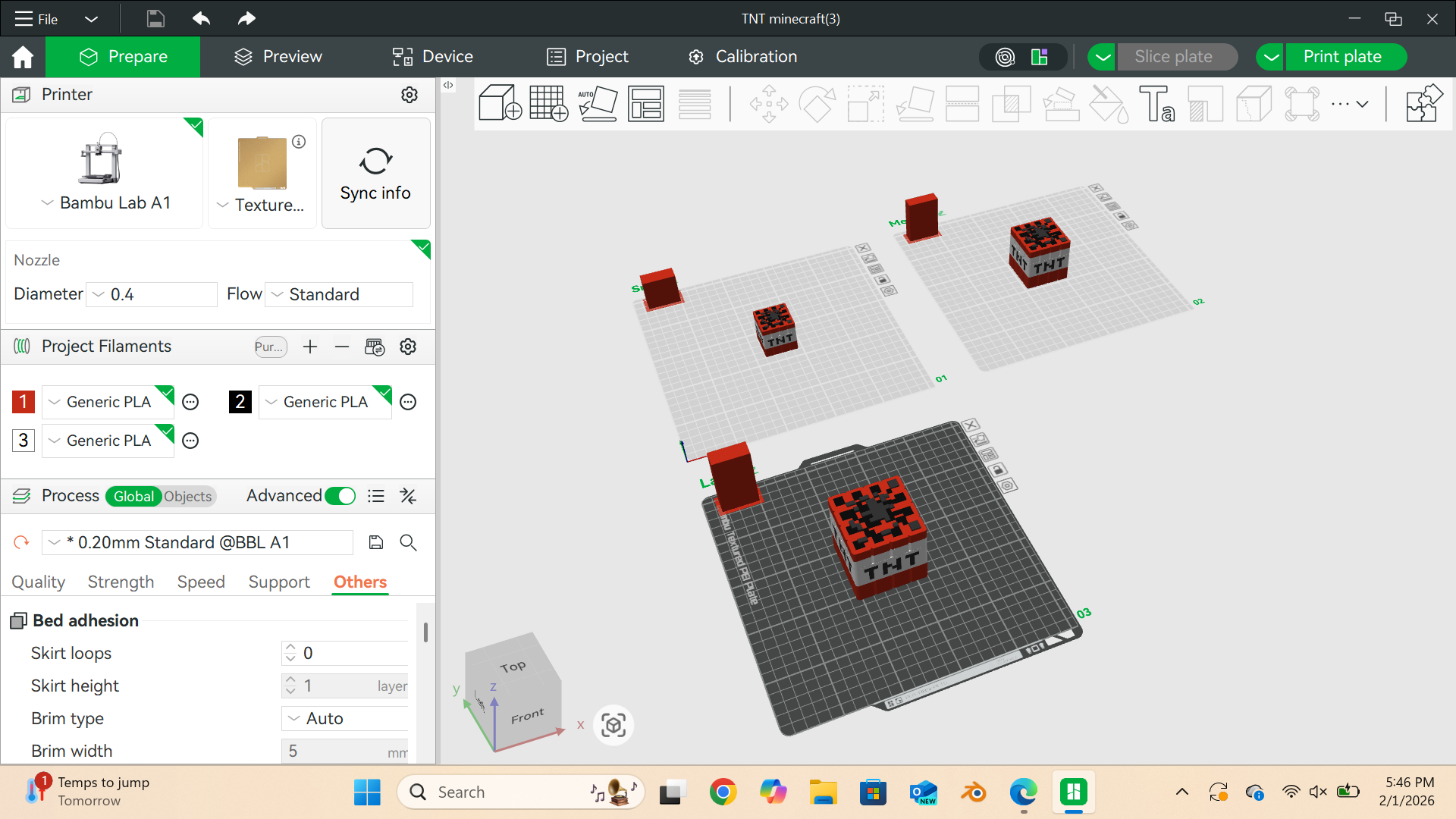
Task: Click the Purge volumes button
Action: 270,347
